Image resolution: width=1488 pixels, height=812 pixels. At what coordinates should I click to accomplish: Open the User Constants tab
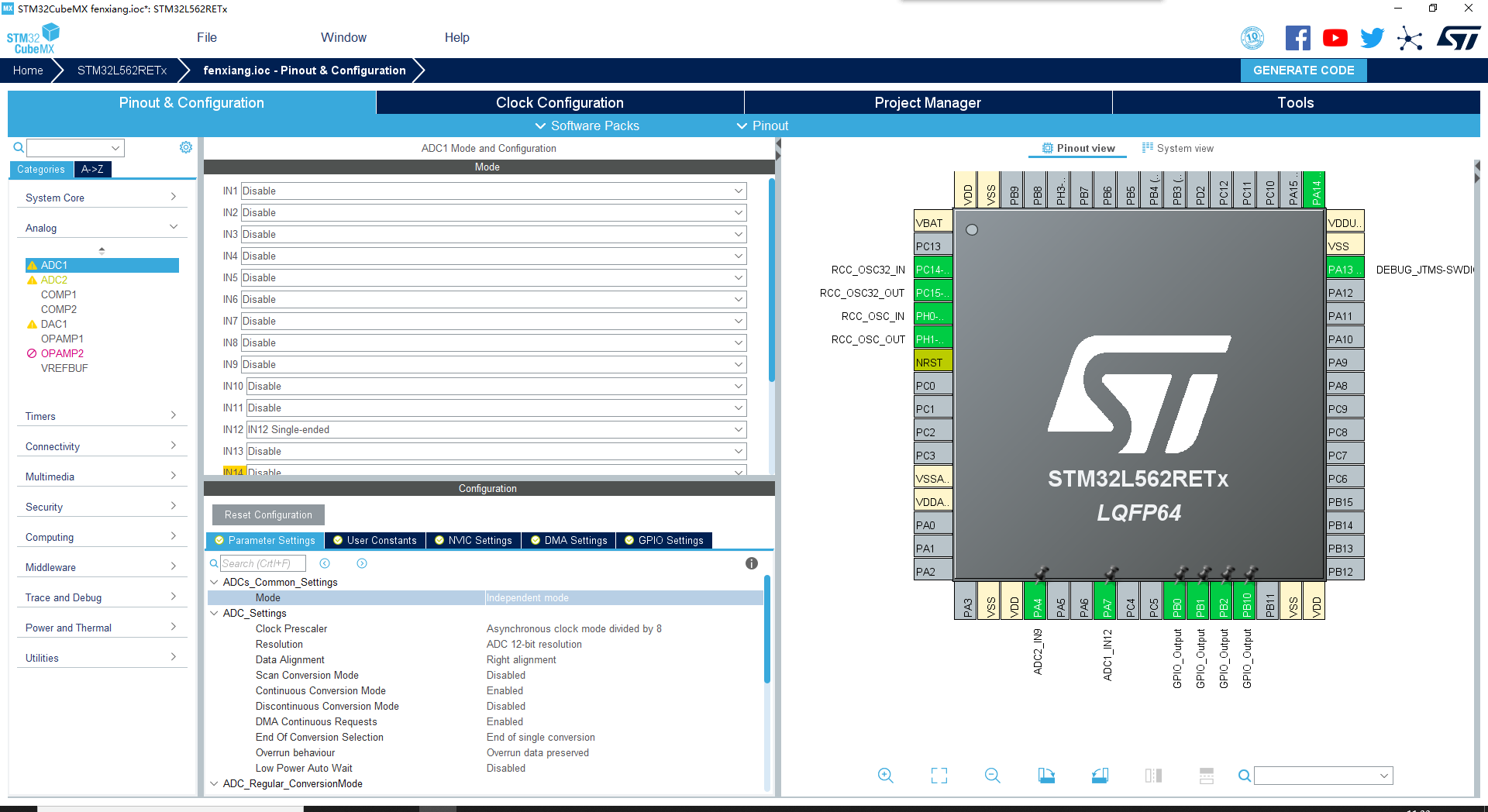pos(375,540)
